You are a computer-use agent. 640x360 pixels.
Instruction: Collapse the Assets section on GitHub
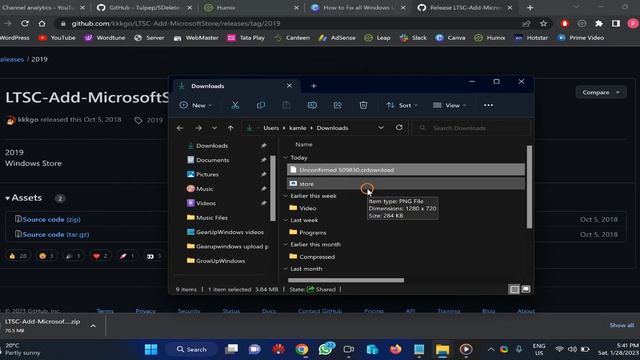(24, 198)
